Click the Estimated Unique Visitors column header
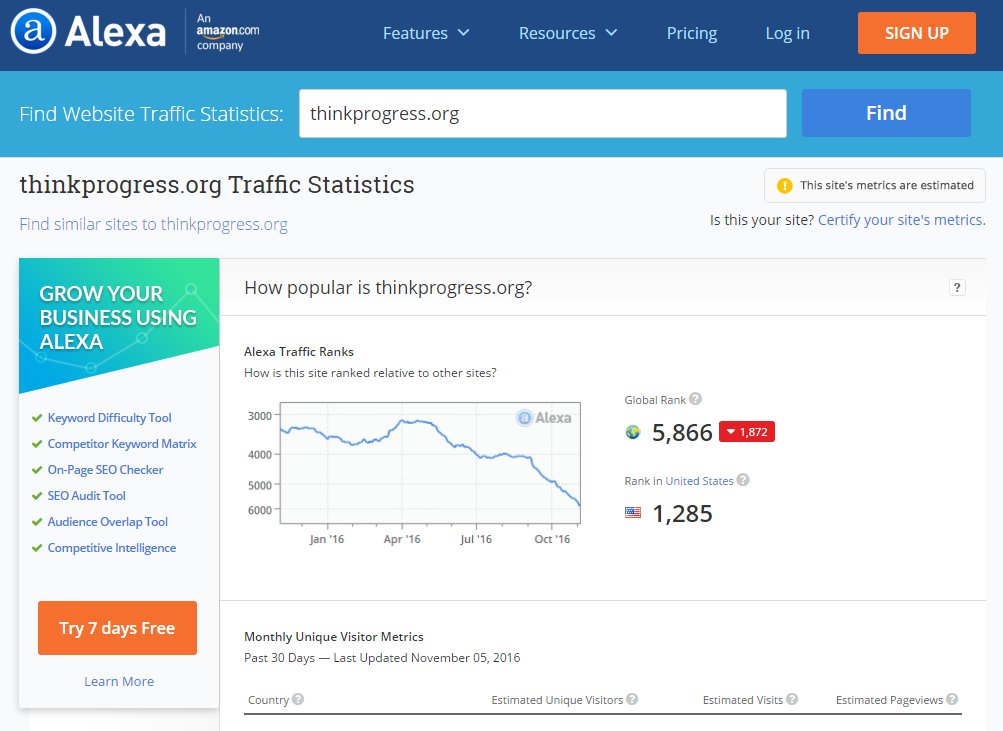 coord(557,700)
